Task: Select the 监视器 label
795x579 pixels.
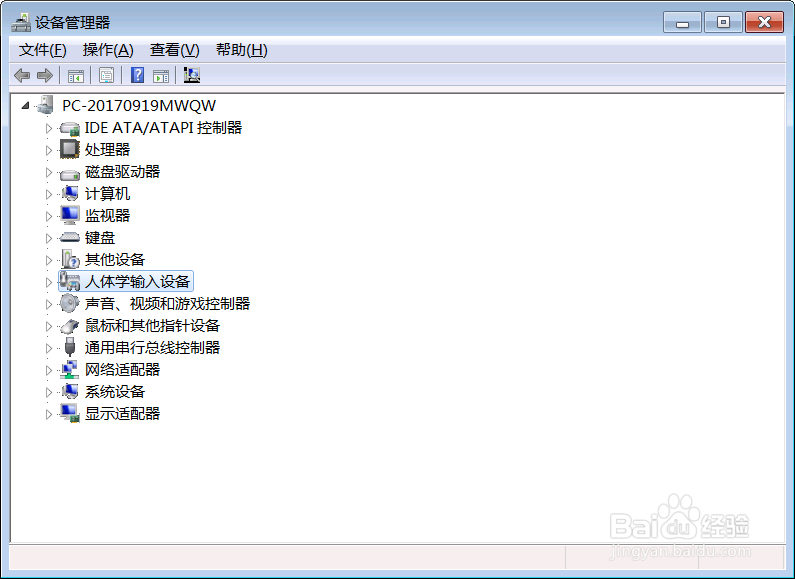Action: coord(107,215)
